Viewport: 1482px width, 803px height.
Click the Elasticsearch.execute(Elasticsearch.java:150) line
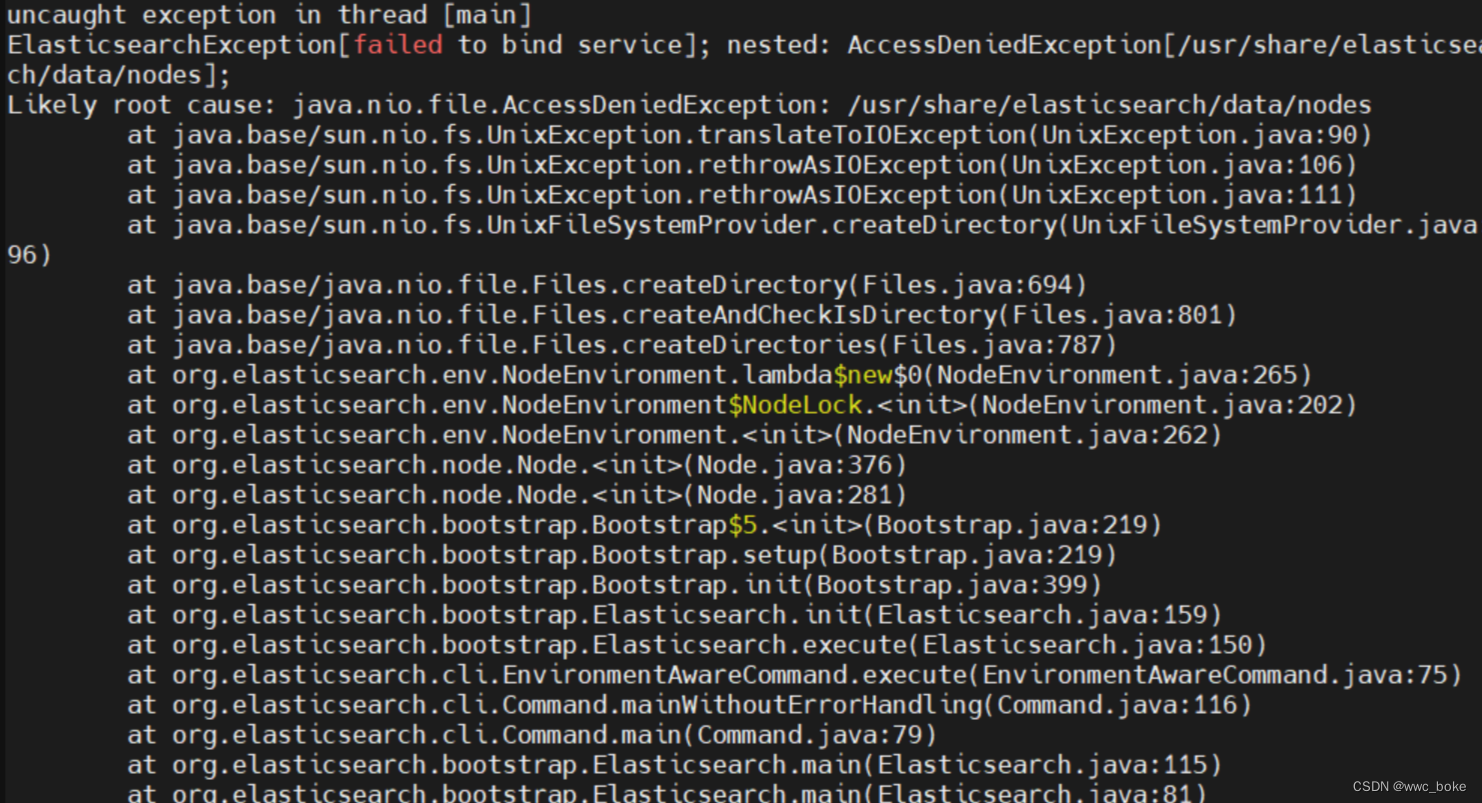(697, 645)
